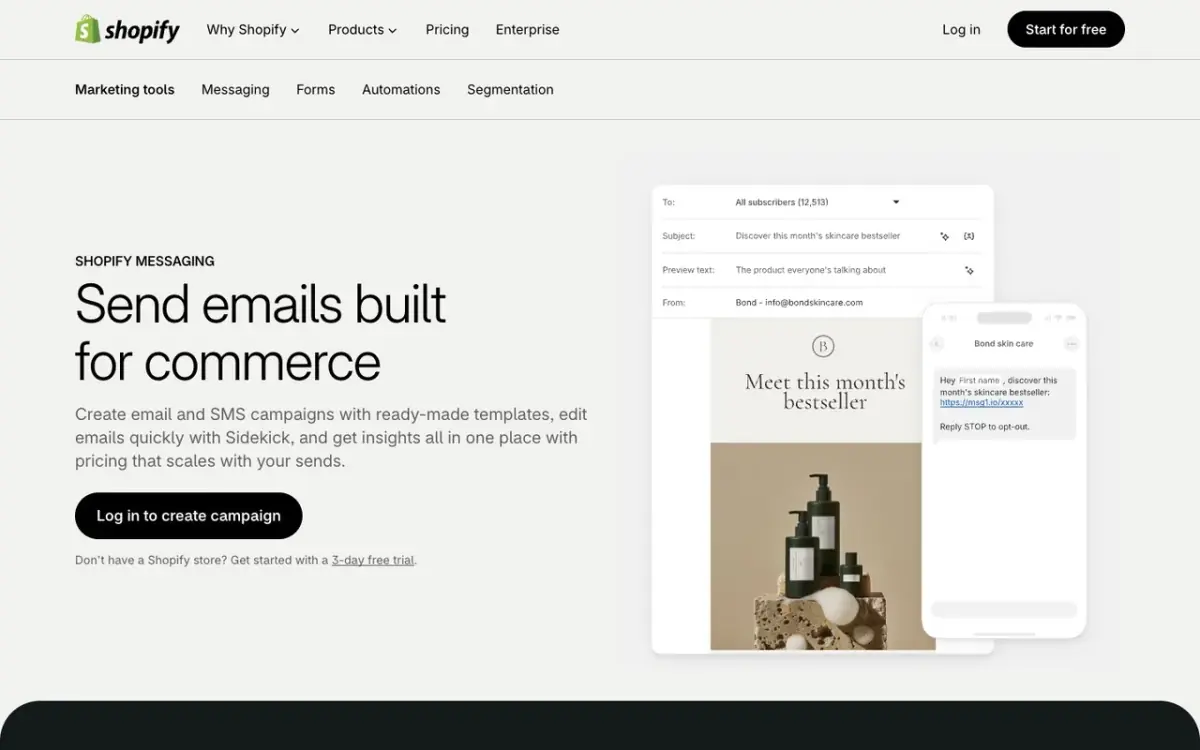The image size is (1200, 750).
Task: Click the Bond circular B logo in email
Action: [x=823, y=346]
